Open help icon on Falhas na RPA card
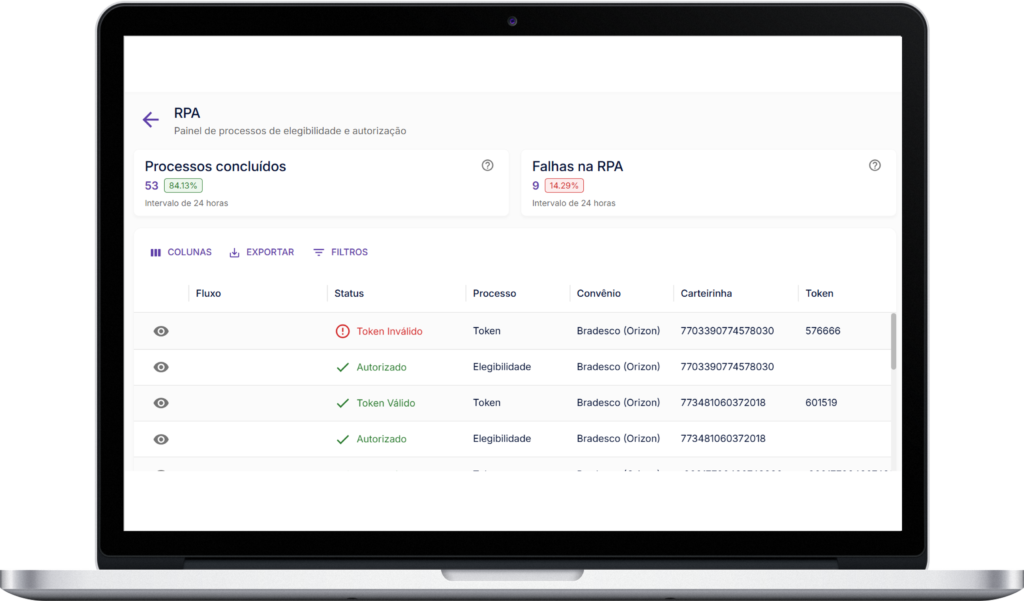The height and width of the screenshot is (601, 1024). point(874,165)
